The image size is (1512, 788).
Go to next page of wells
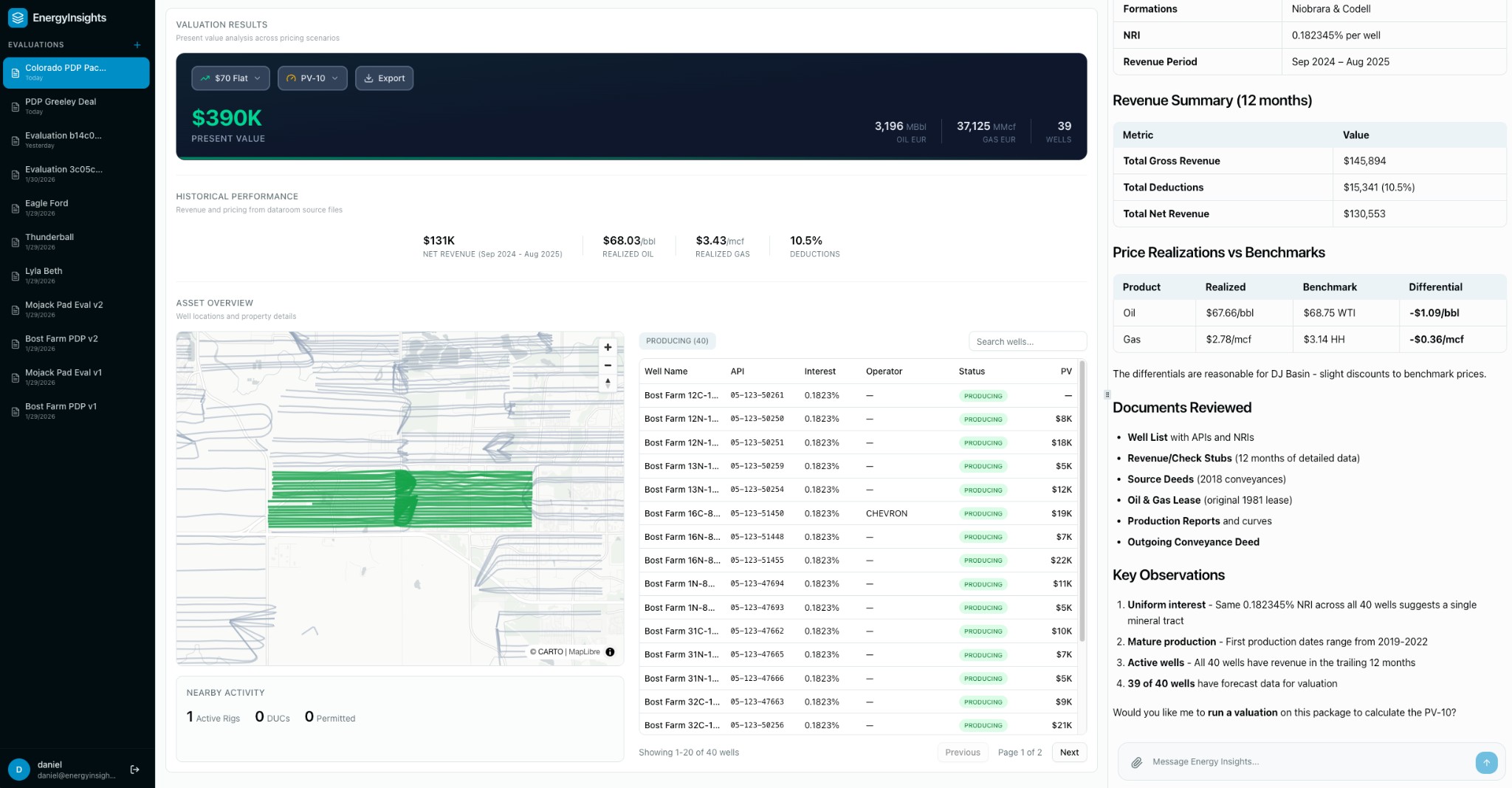click(x=1068, y=752)
